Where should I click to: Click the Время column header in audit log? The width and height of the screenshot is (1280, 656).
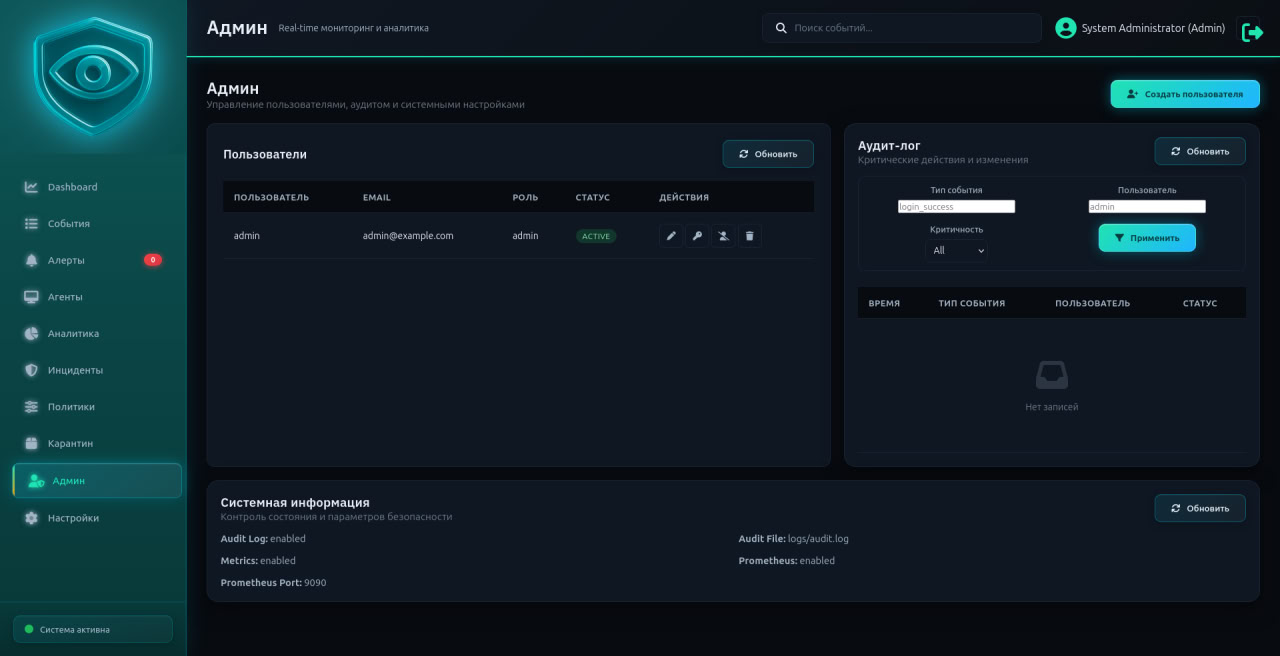pyautogui.click(x=884, y=303)
